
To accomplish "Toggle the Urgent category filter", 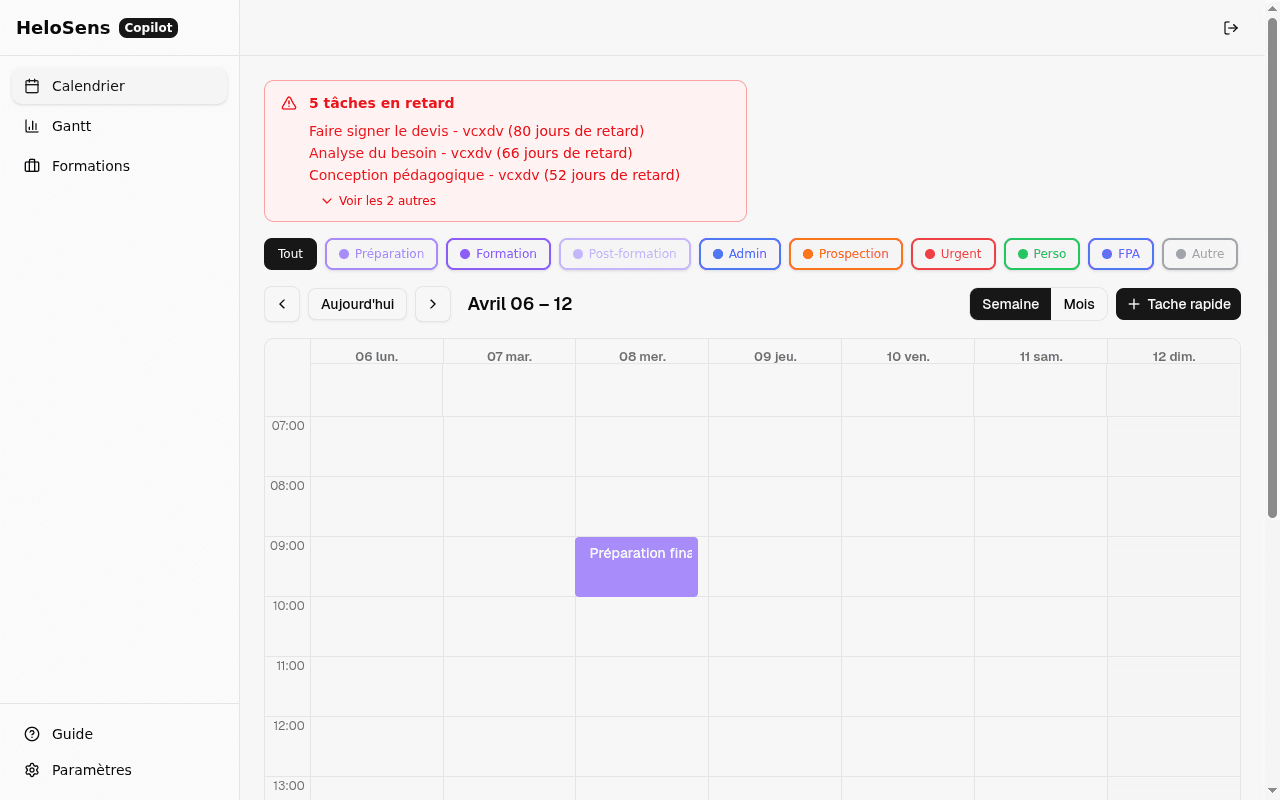I will coord(953,254).
